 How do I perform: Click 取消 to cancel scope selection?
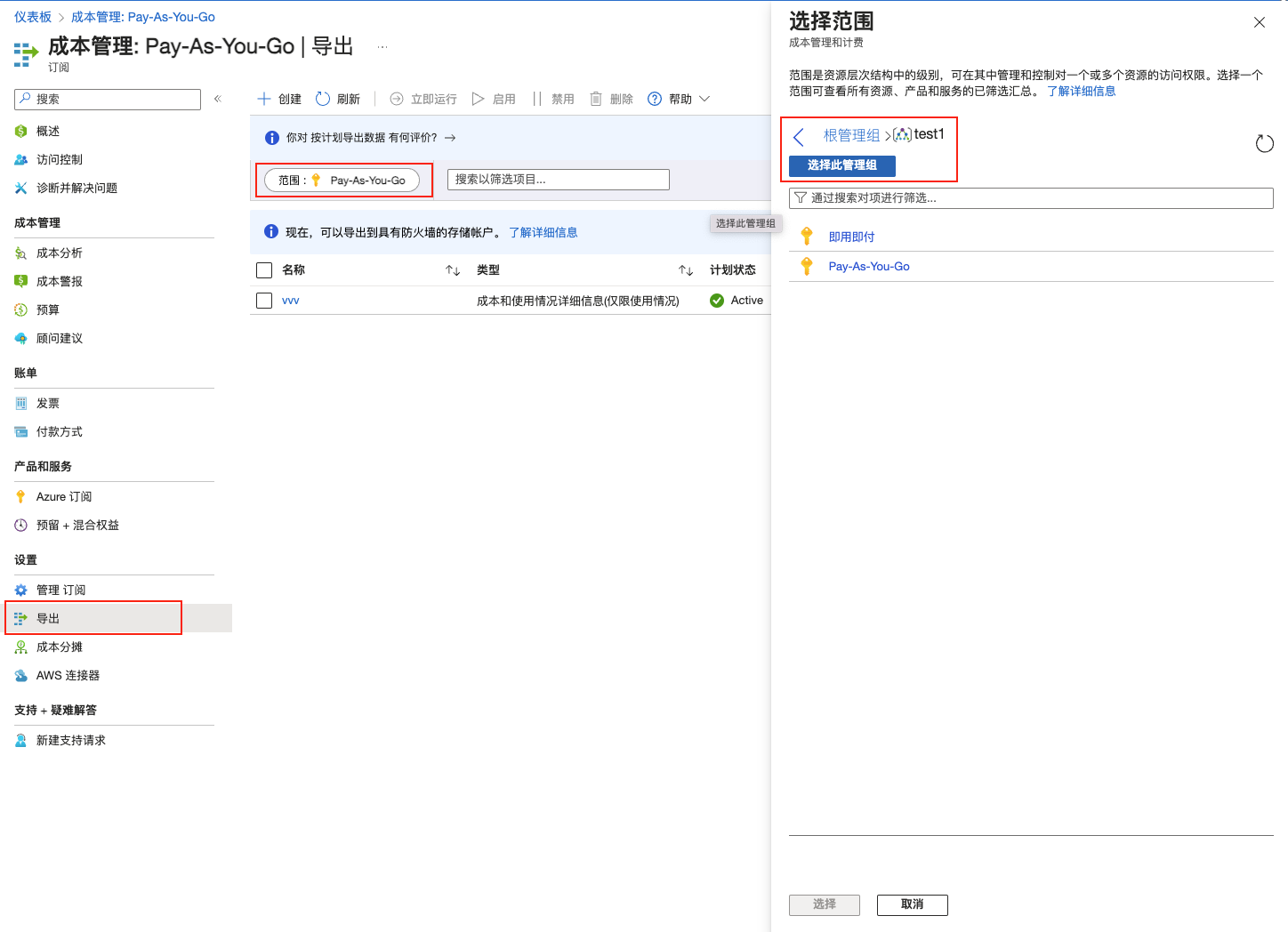point(912,904)
